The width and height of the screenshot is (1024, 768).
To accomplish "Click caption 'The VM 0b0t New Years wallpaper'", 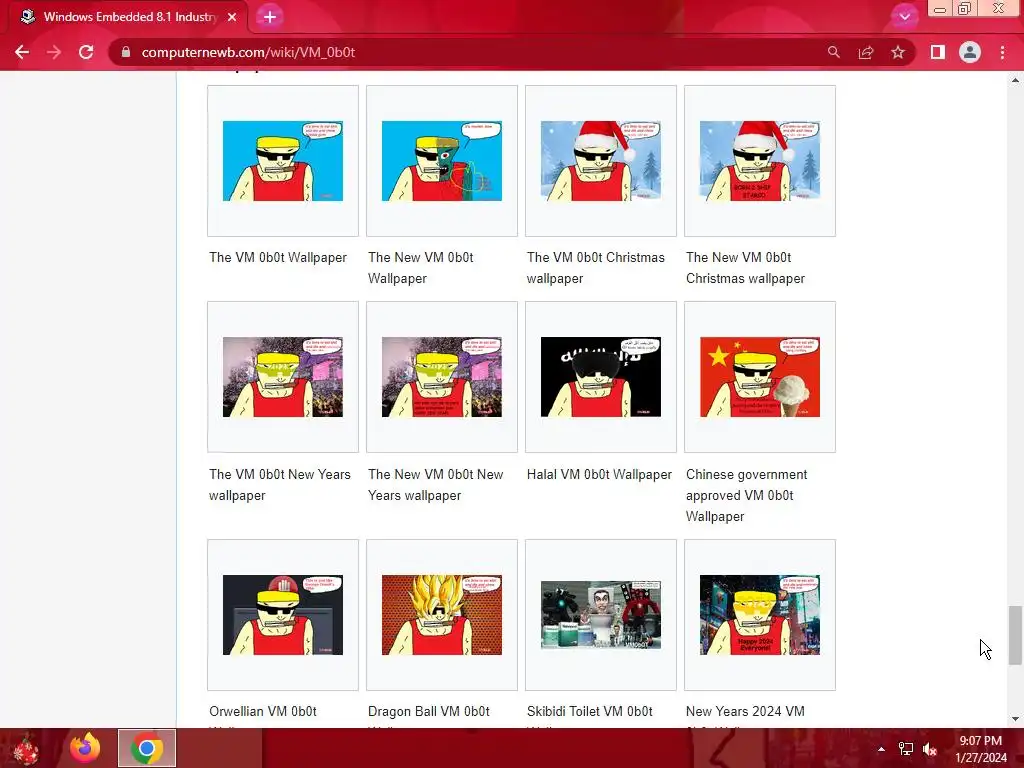I will click(x=280, y=485).
